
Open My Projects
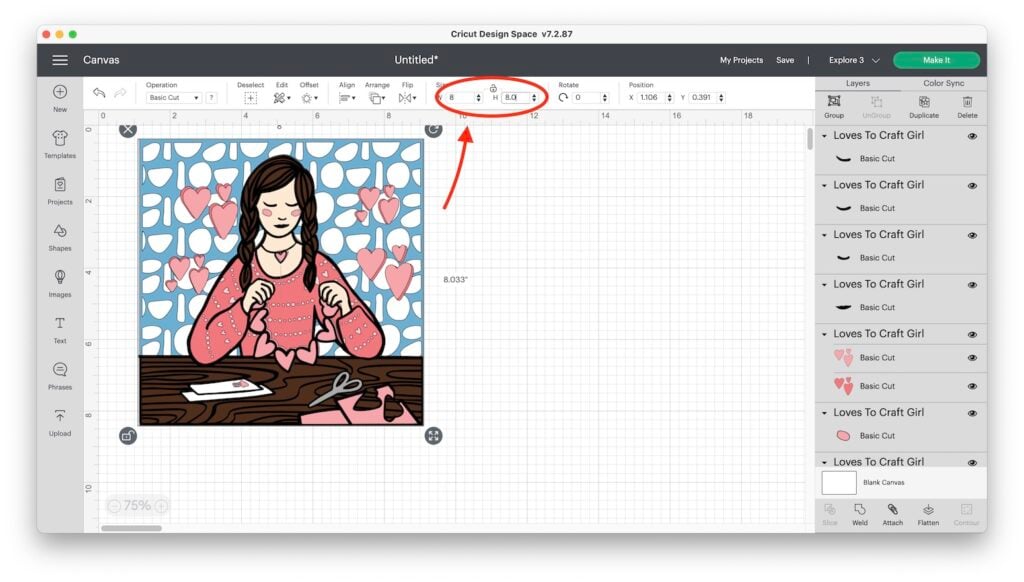741,60
